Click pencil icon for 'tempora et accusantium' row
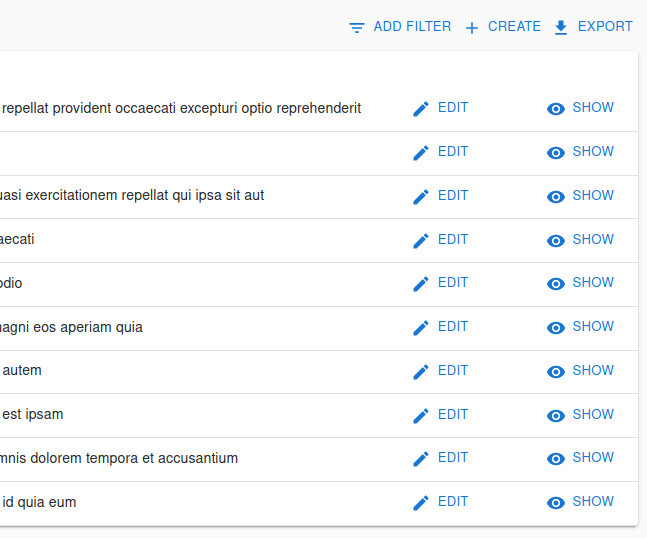 point(421,459)
